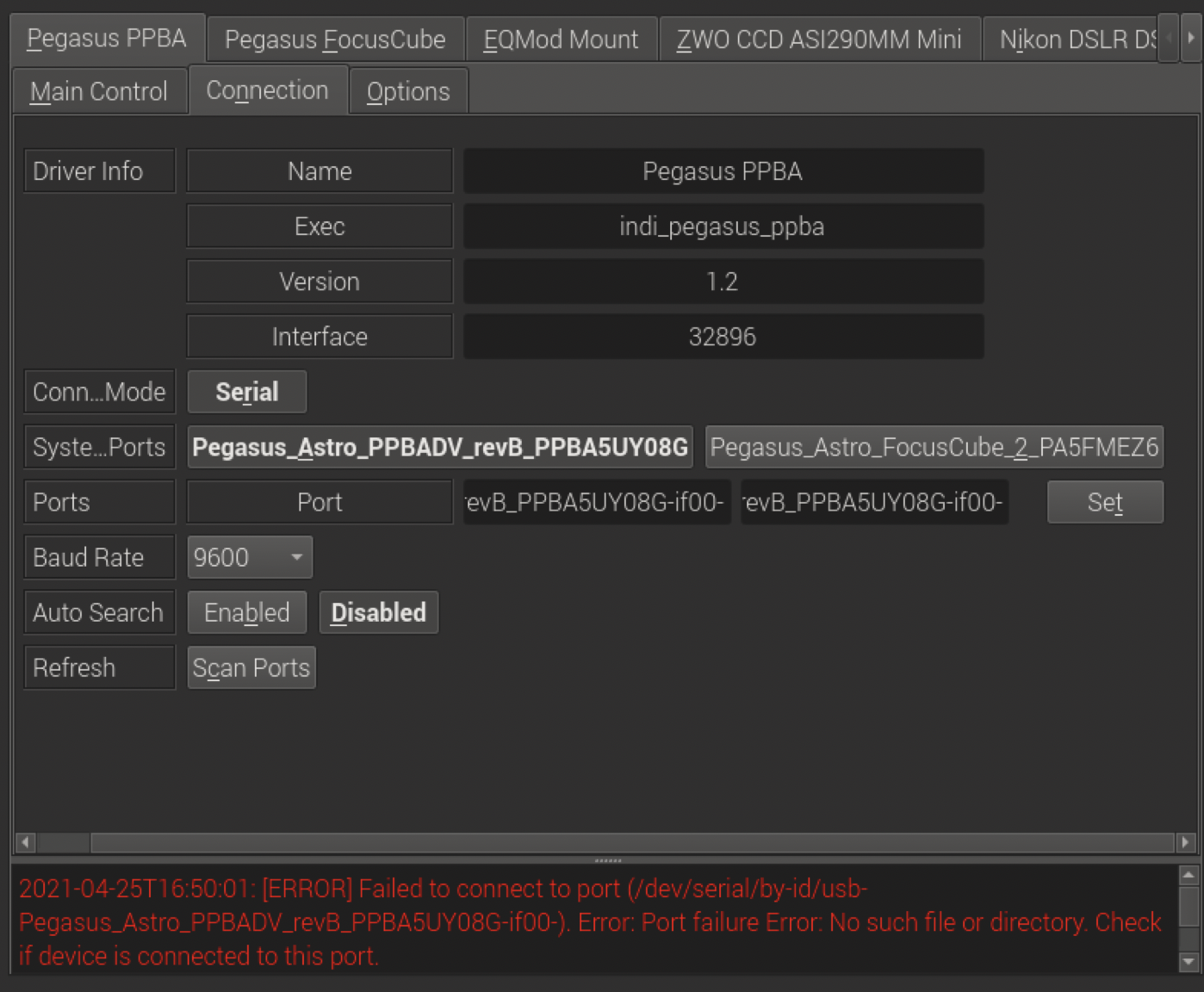The image size is (1204, 992).
Task: Open the Nikon DSLR device tab
Action: coord(1071,40)
